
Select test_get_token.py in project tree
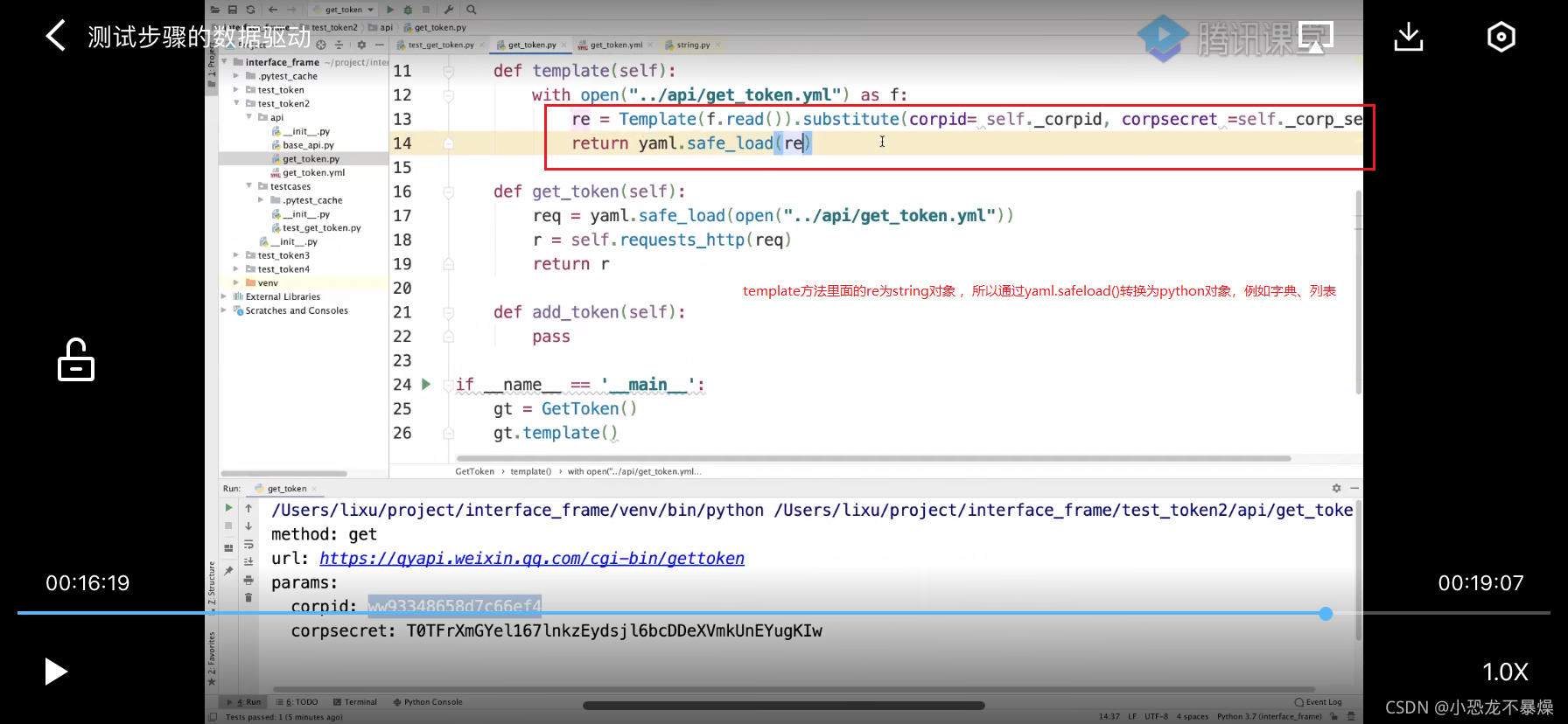(x=316, y=227)
